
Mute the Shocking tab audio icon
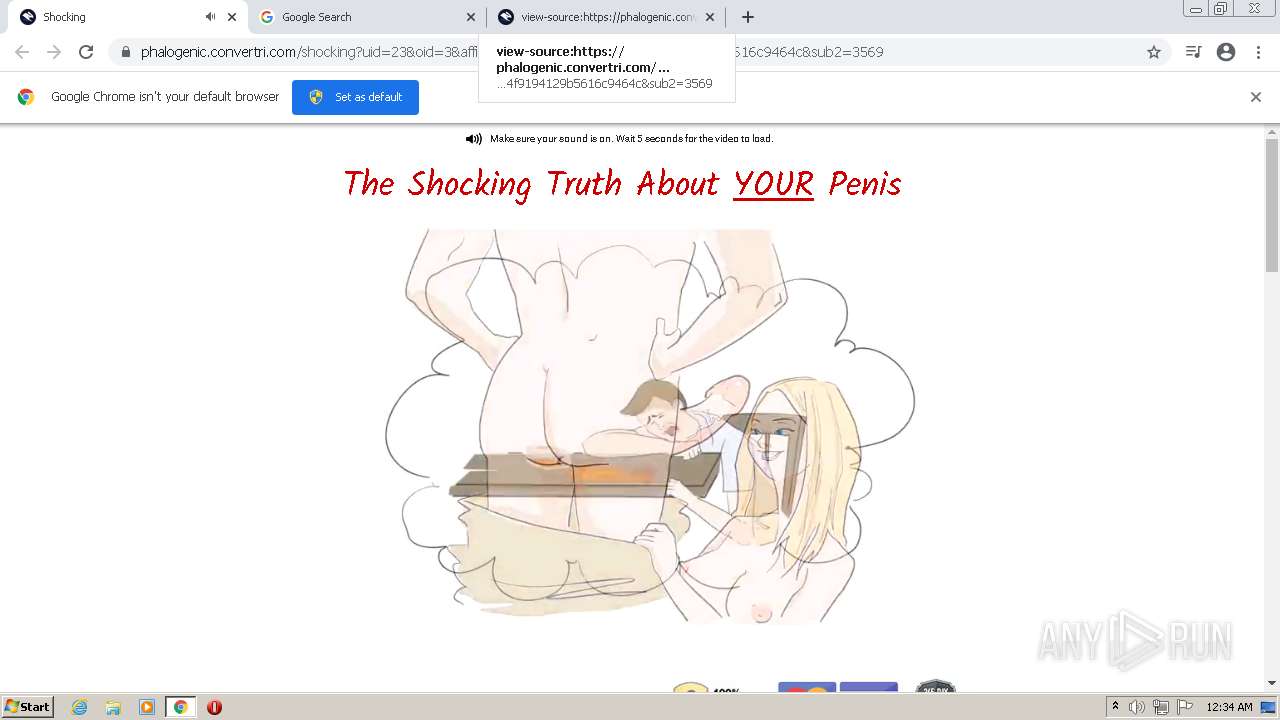pos(210,17)
